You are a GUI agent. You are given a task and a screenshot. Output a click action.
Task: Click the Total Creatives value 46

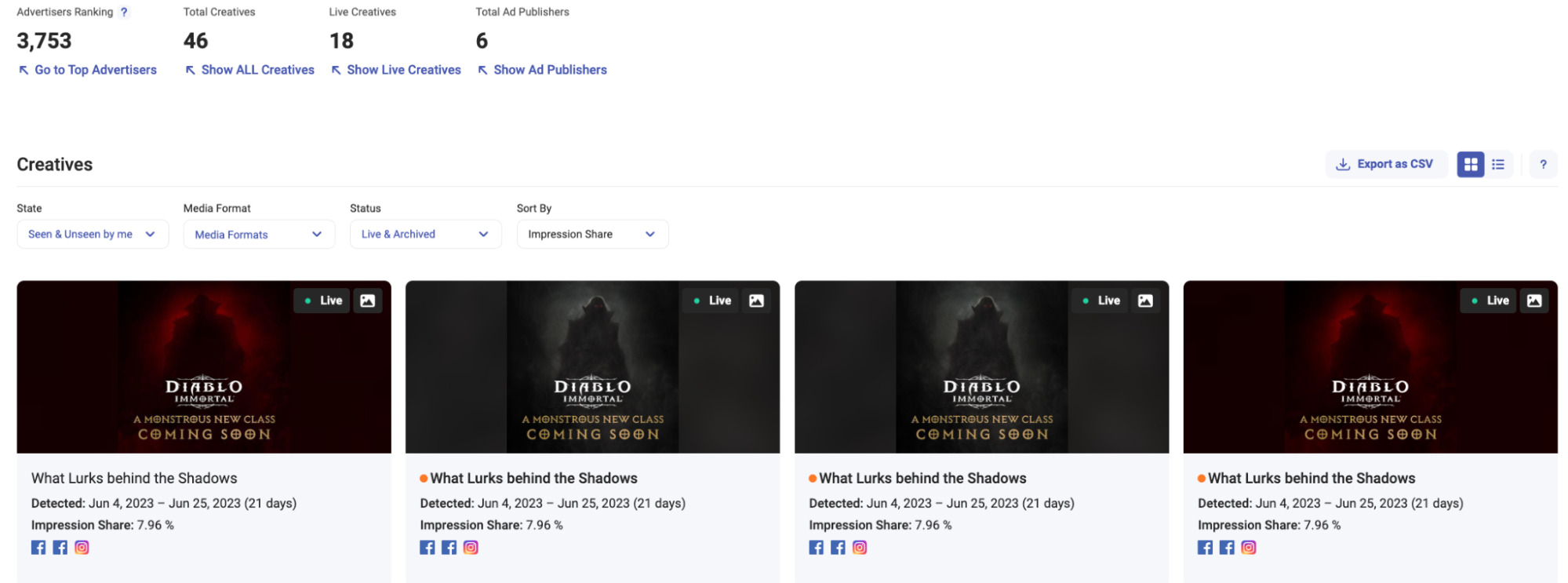click(195, 41)
